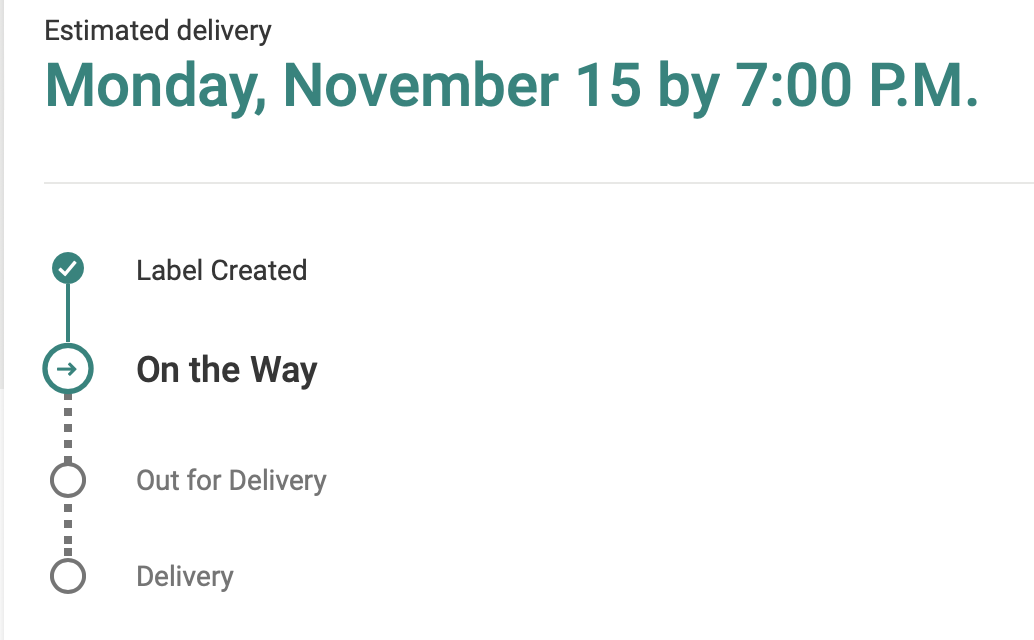This screenshot has height=640, width=1034.
Task: Select the empty circle beside the Delivery step
Action: point(67,577)
